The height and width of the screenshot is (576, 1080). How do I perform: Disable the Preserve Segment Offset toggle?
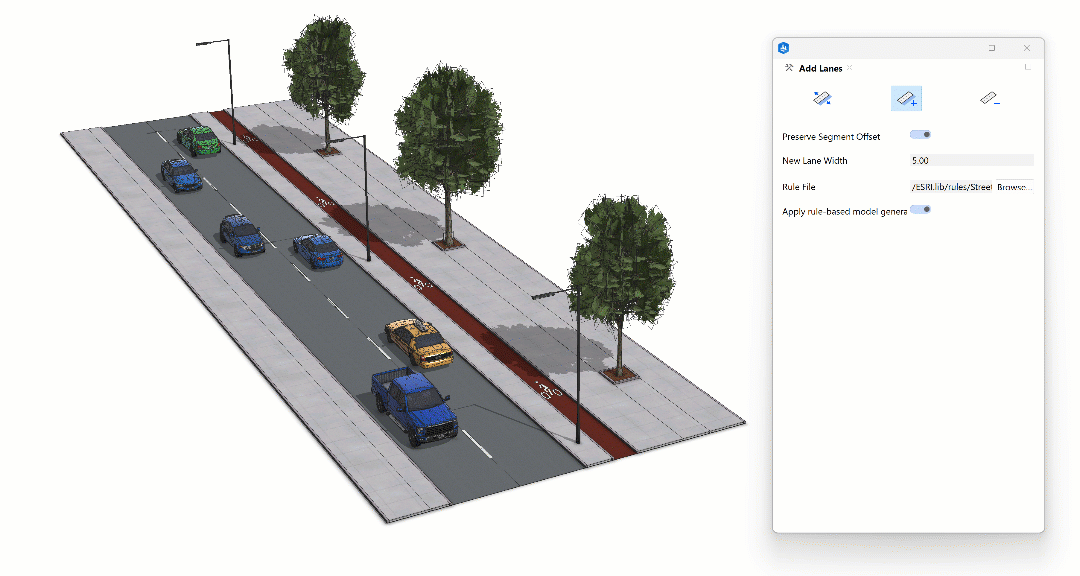point(919,134)
